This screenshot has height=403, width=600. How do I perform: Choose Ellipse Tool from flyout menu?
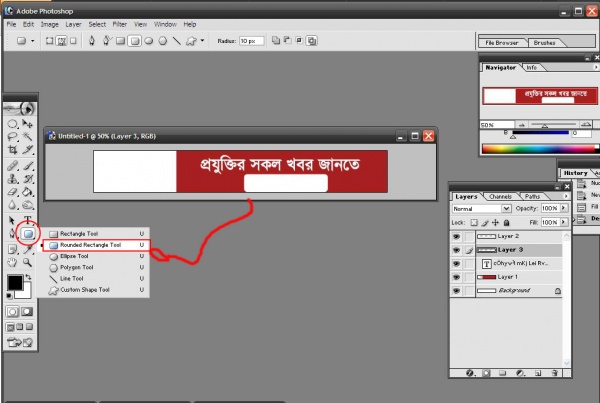(x=96, y=256)
